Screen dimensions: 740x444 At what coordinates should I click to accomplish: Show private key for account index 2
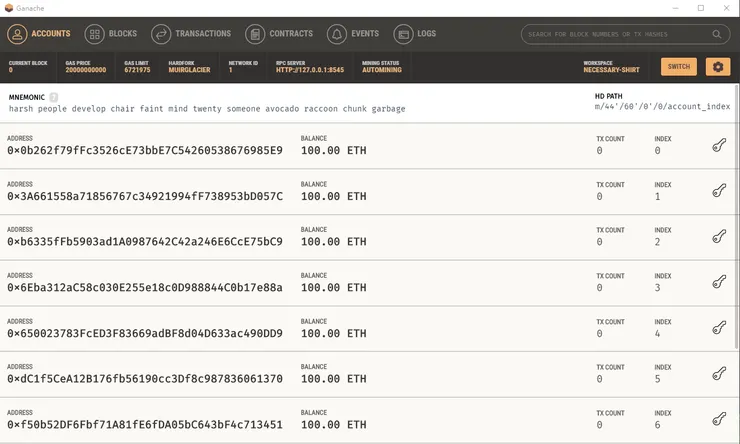click(719, 236)
